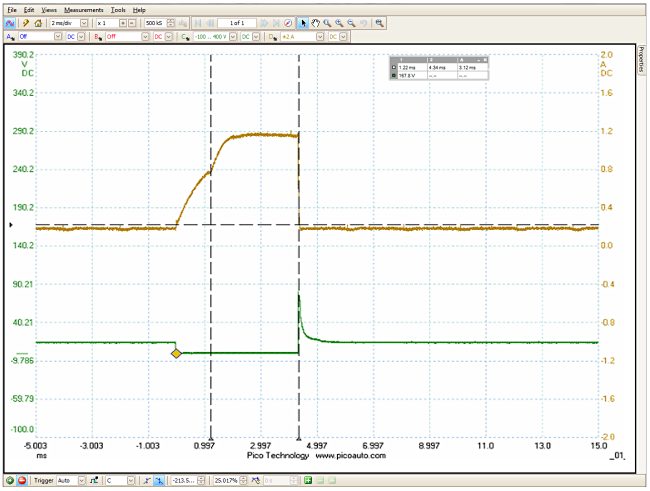
Task: Click the zoom to full view icon
Action: point(379,22)
